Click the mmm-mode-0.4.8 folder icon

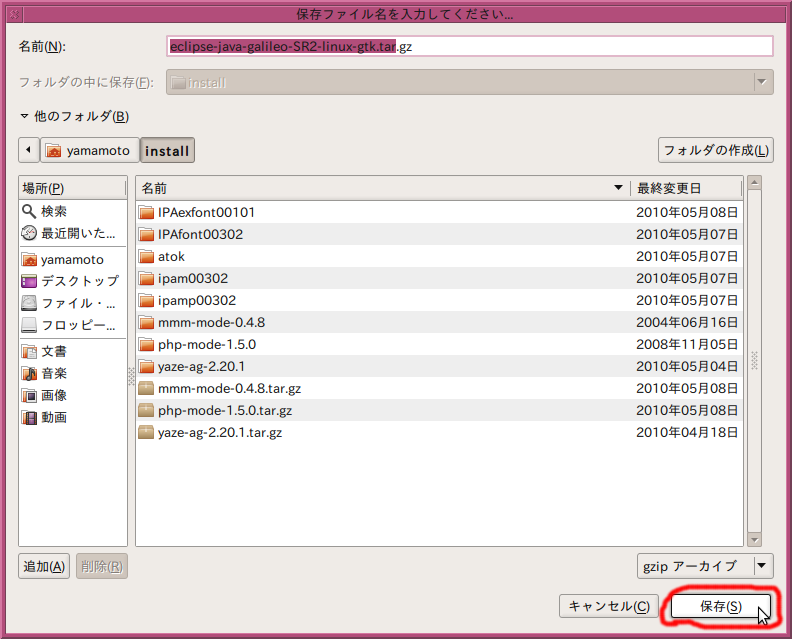[x=146, y=322]
